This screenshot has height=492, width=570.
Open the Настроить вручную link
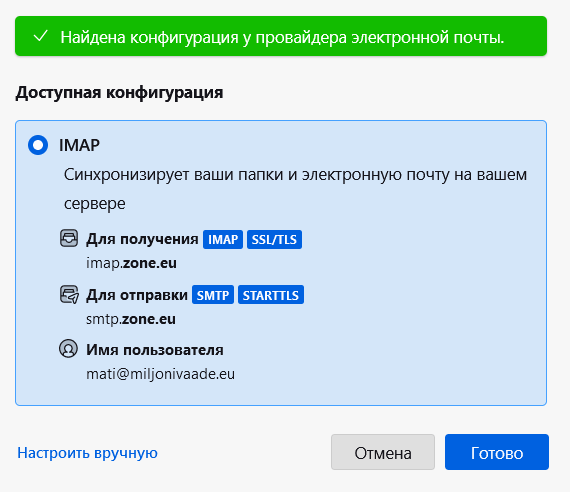[x=87, y=453]
